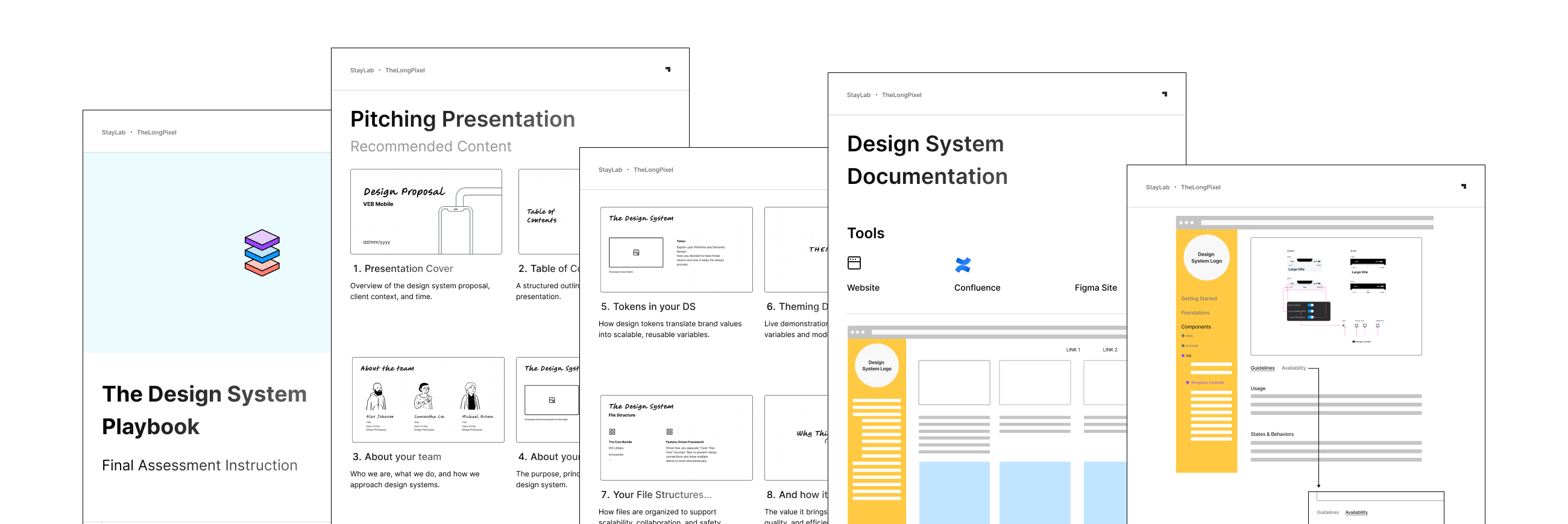
Task: Click the States & Behaviors heading
Action: 1271,434
